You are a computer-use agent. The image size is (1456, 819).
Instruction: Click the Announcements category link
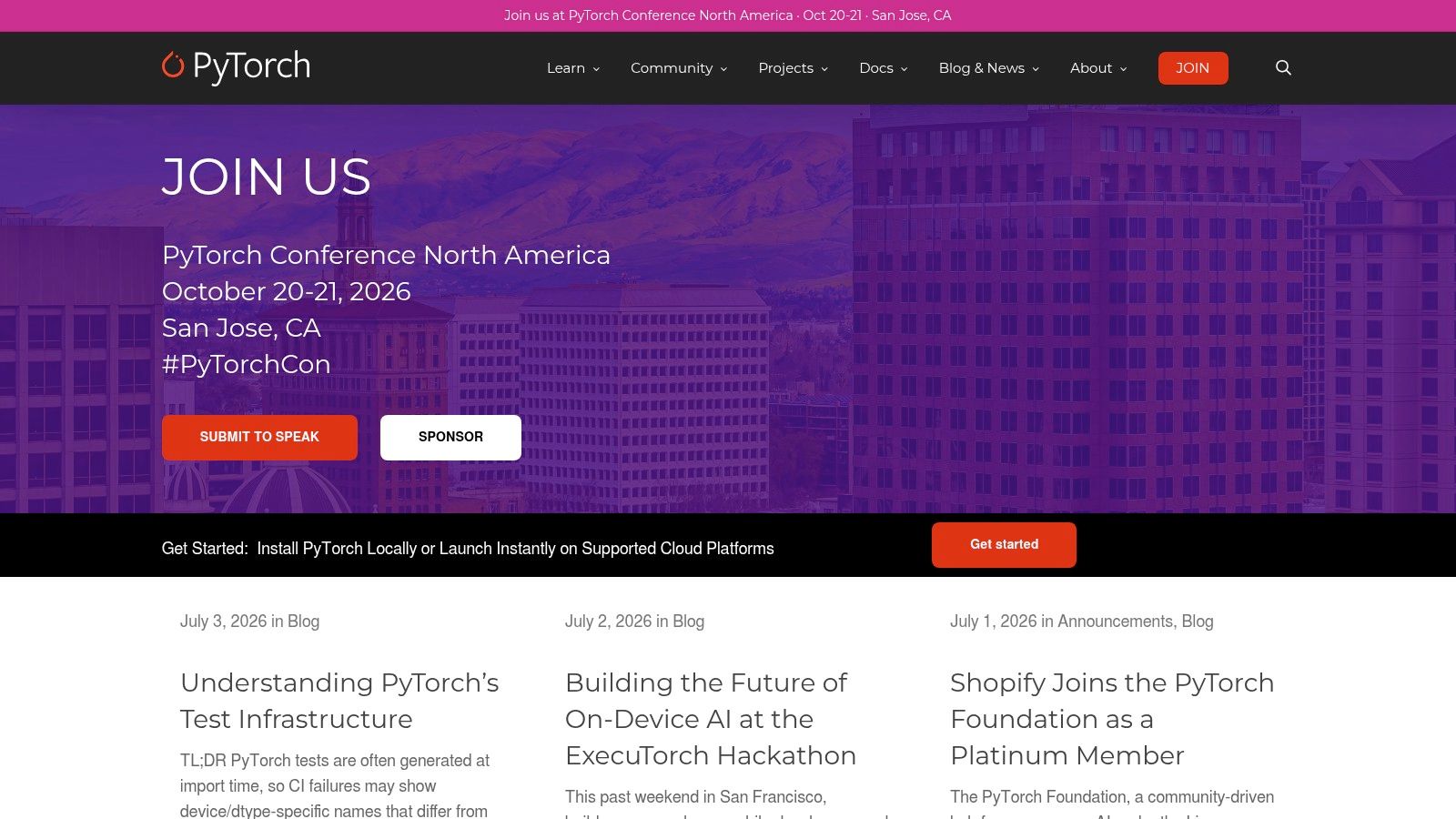tap(1116, 622)
